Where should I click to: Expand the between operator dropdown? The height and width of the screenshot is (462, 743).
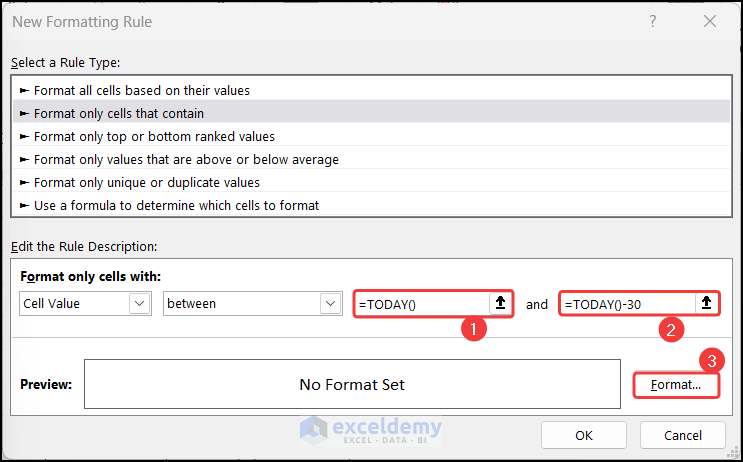point(330,304)
